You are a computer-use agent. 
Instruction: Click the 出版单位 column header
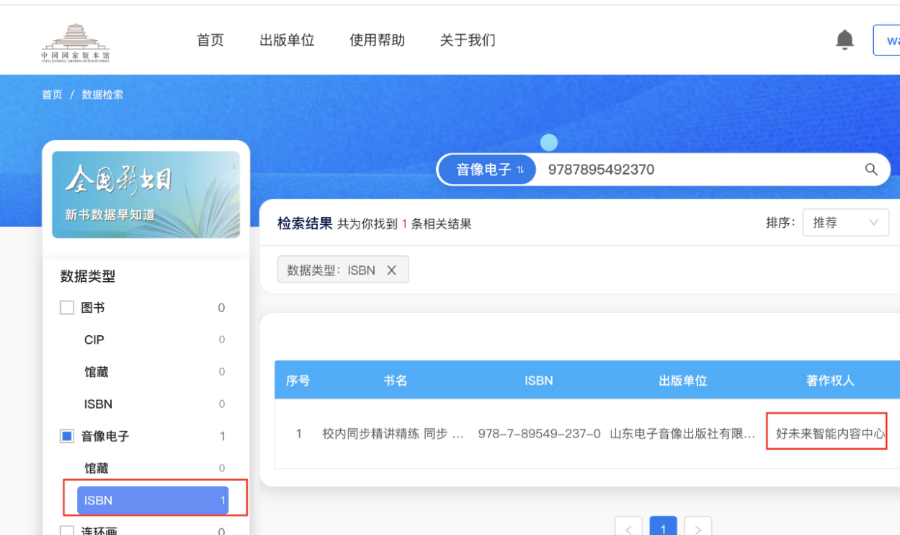682,381
